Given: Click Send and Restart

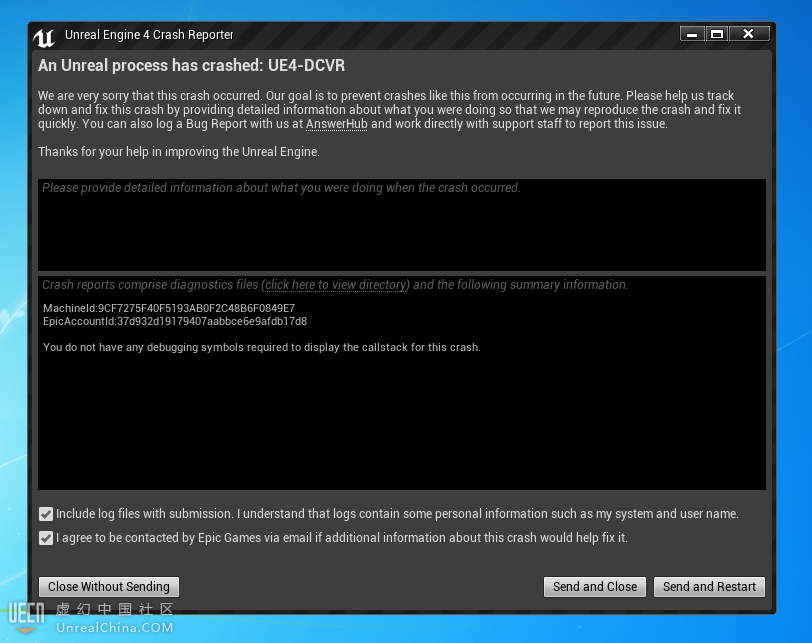Looking at the screenshot, I should (x=709, y=587).
